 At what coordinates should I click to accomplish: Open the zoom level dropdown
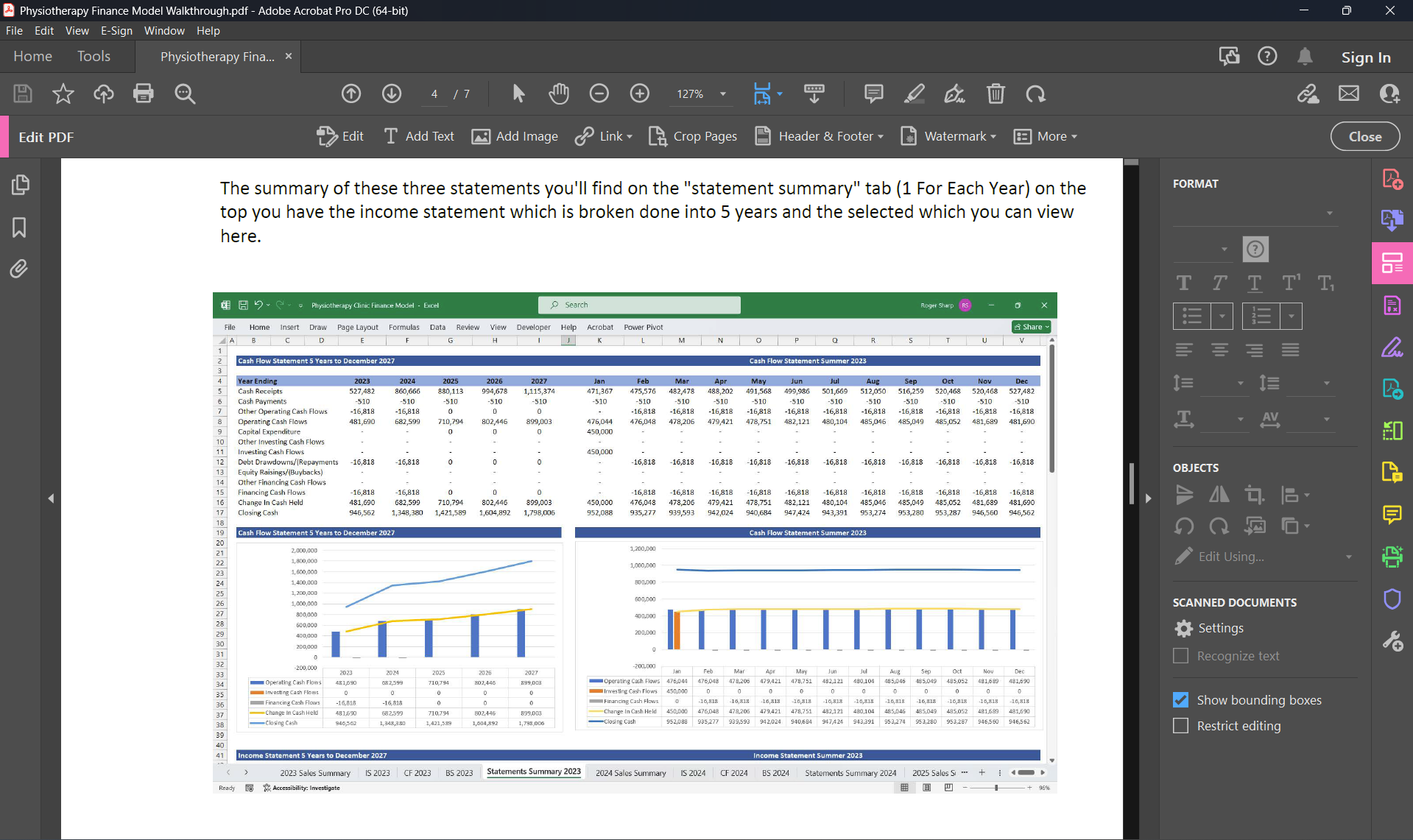(723, 93)
